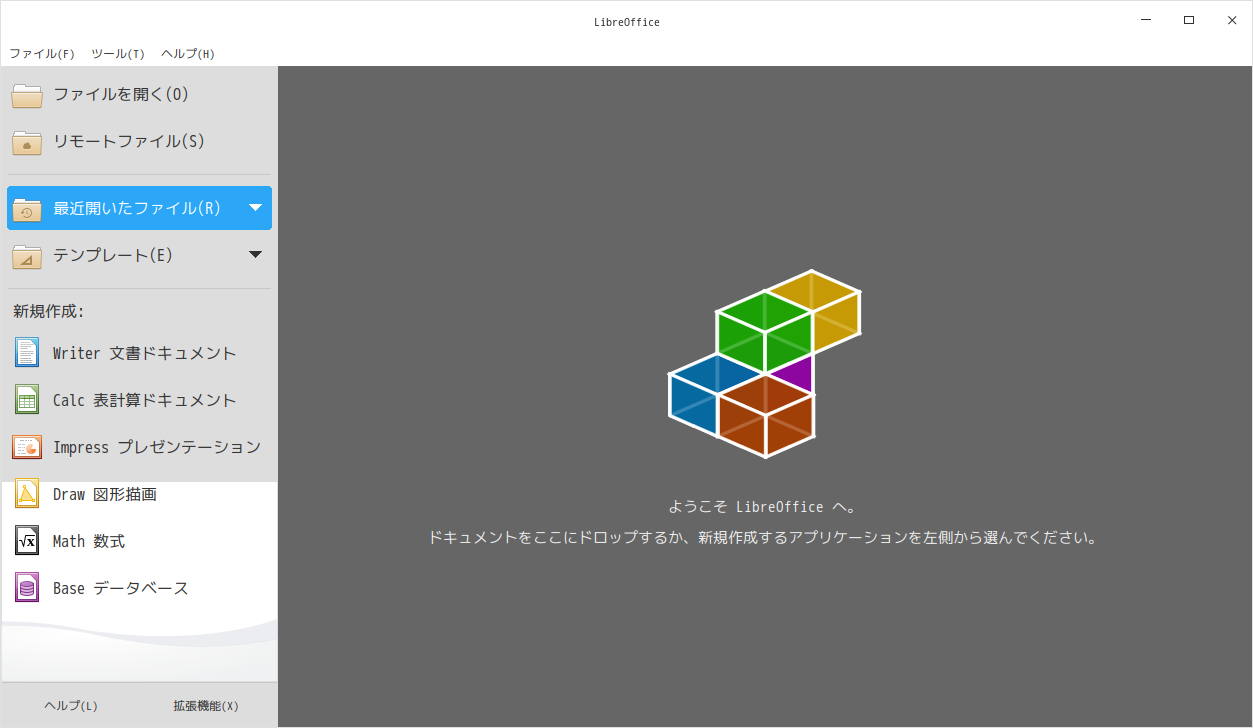Viewport: 1253px width, 728px height.
Task: Click the recent files clock folder icon
Action: (x=27, y=209)
